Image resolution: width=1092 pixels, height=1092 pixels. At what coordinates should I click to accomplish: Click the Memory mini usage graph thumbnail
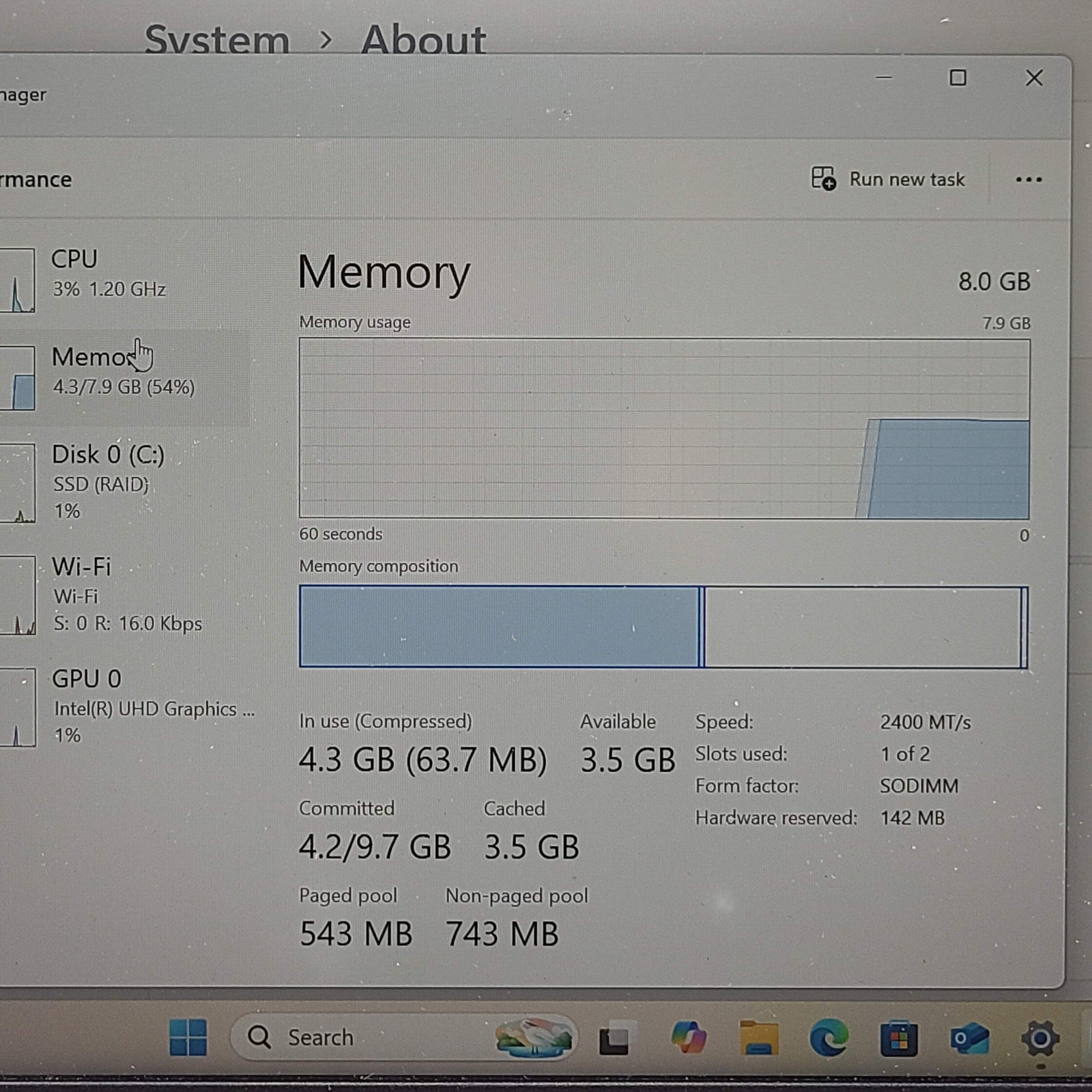[17, 378]
